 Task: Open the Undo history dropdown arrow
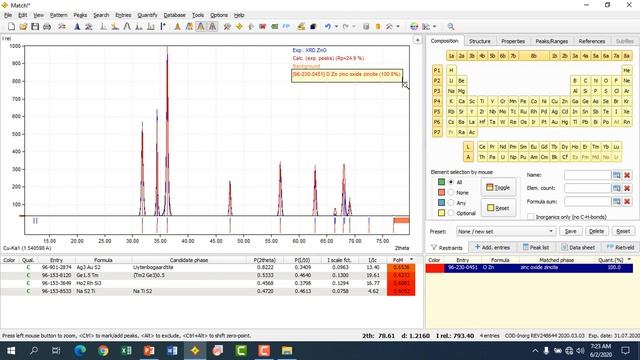336,27
